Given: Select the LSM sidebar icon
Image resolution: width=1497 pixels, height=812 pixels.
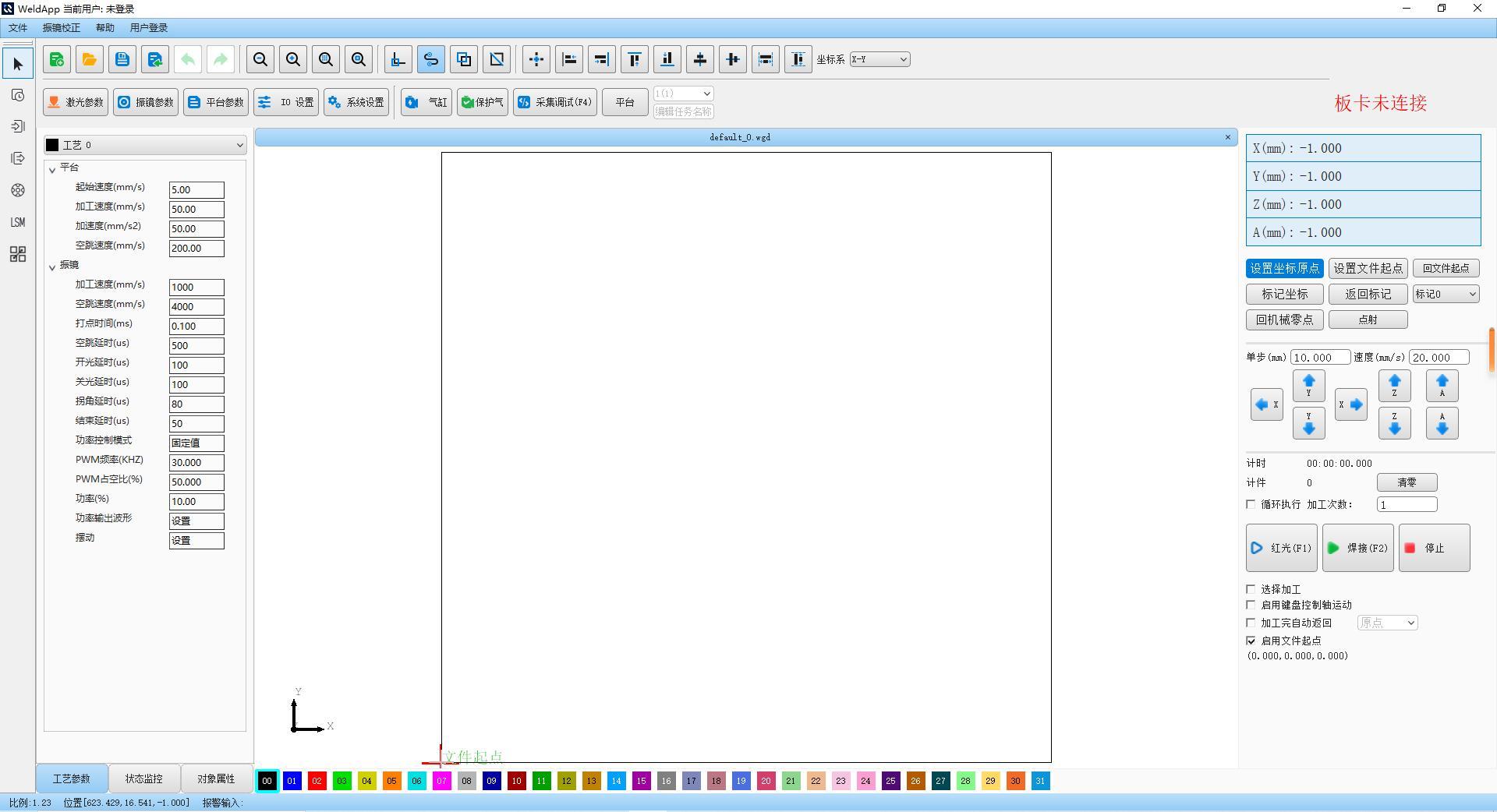Looking at the screenshot, I should [x=18, y=222].
